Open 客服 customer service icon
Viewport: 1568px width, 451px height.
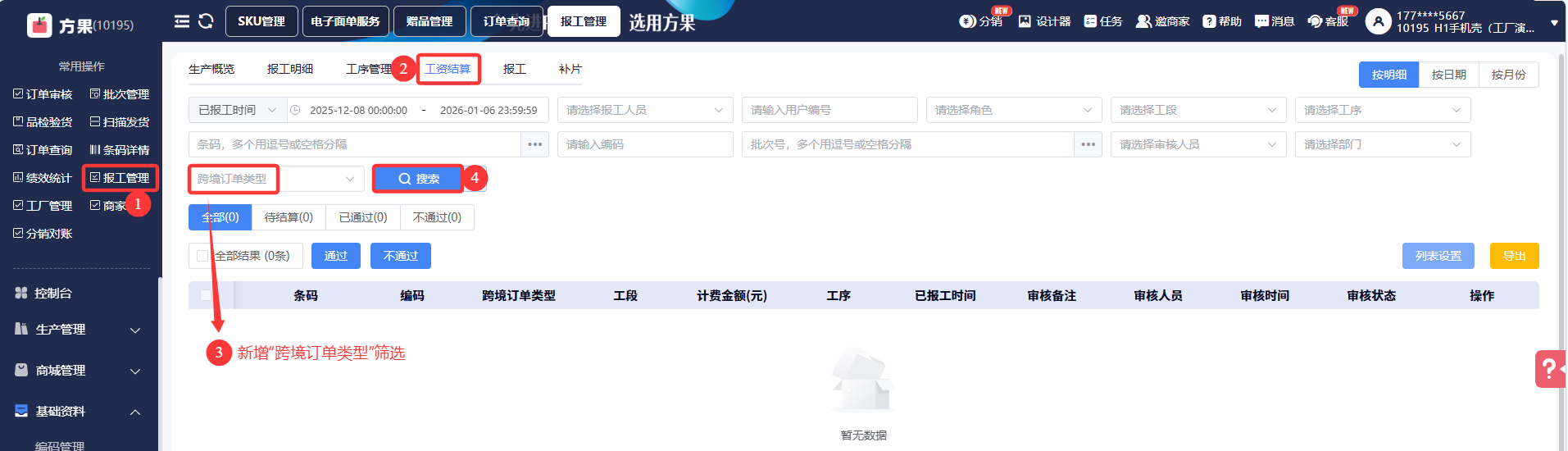[x=1315, y=21]
